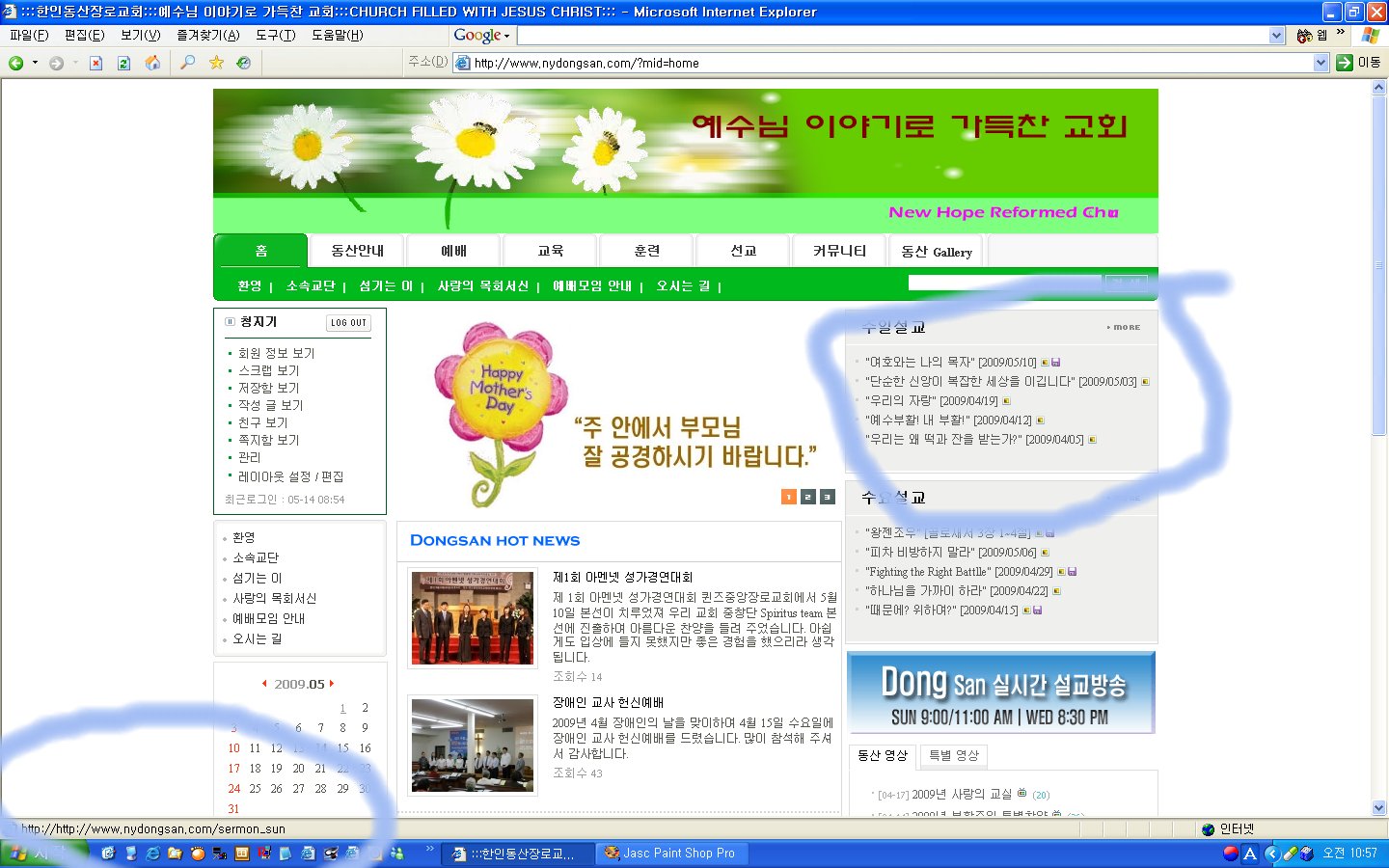Viewport: 1389px width, 868px height.
Task: Open Search using the magnifier icon
Action: pos(187,63)
